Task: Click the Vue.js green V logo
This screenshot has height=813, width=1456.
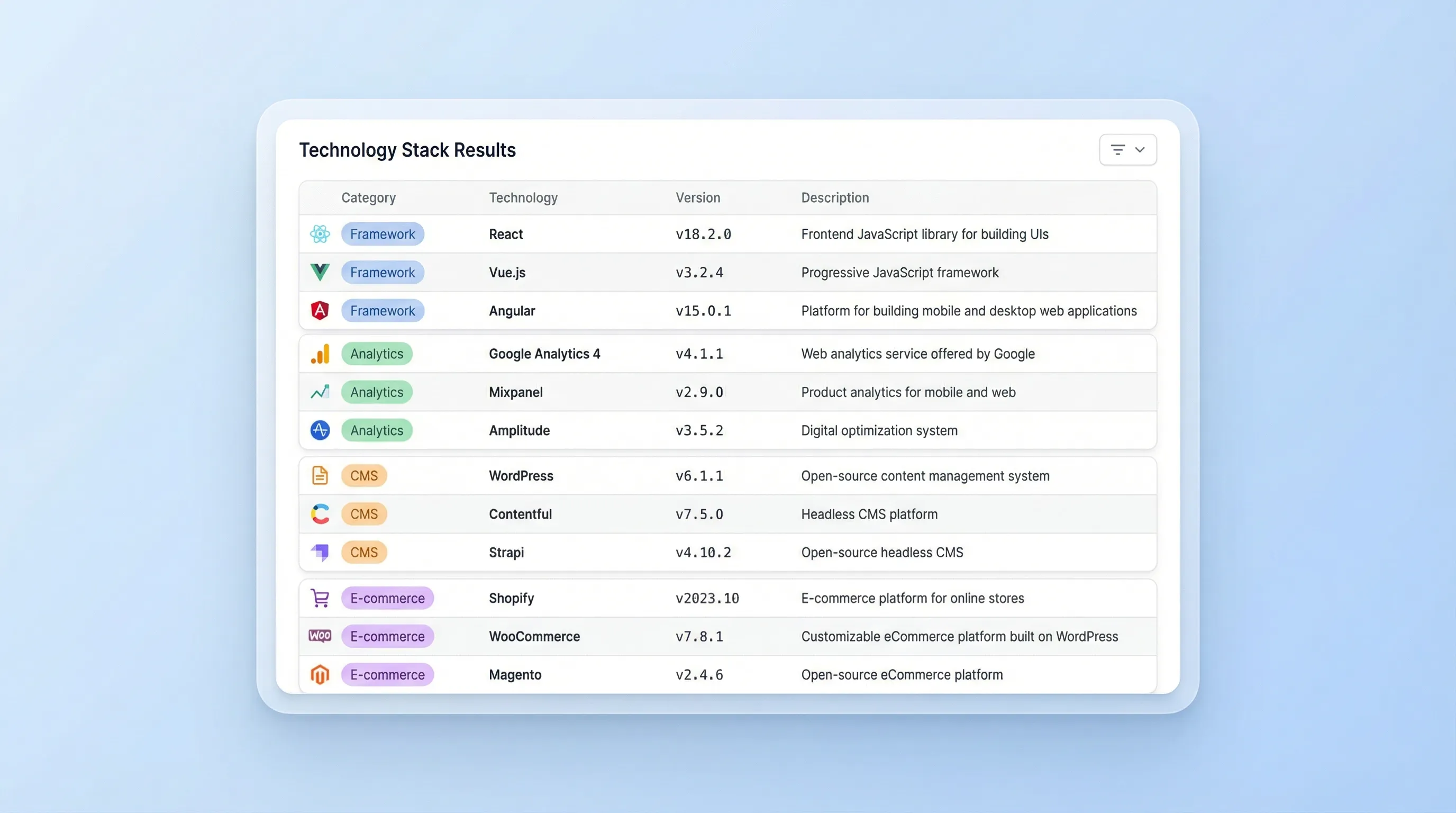Action: pos(320,272)
